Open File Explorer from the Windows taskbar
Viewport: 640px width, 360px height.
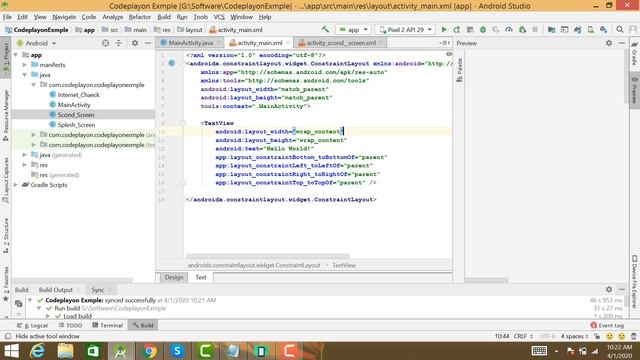65,351
